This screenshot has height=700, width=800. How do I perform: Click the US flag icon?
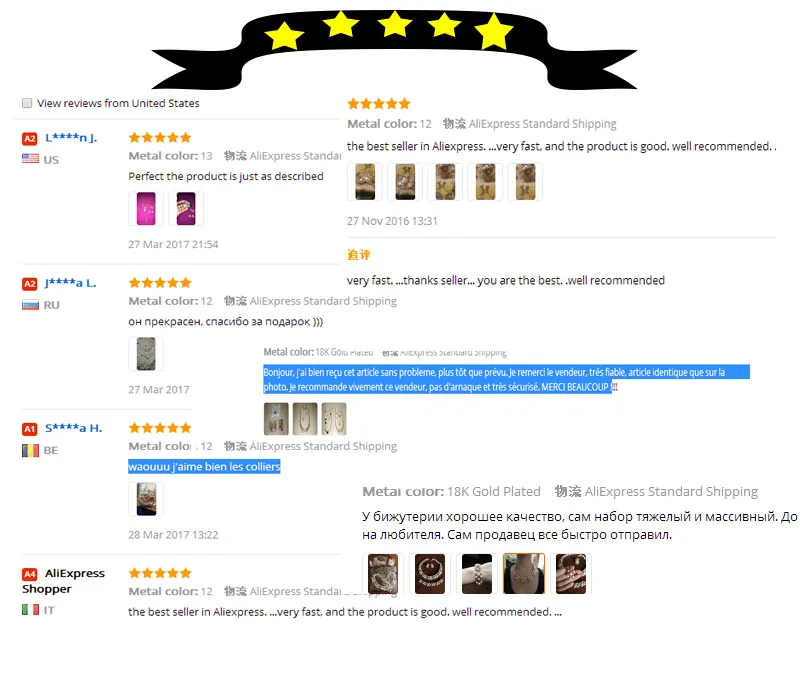coord(30,159)
